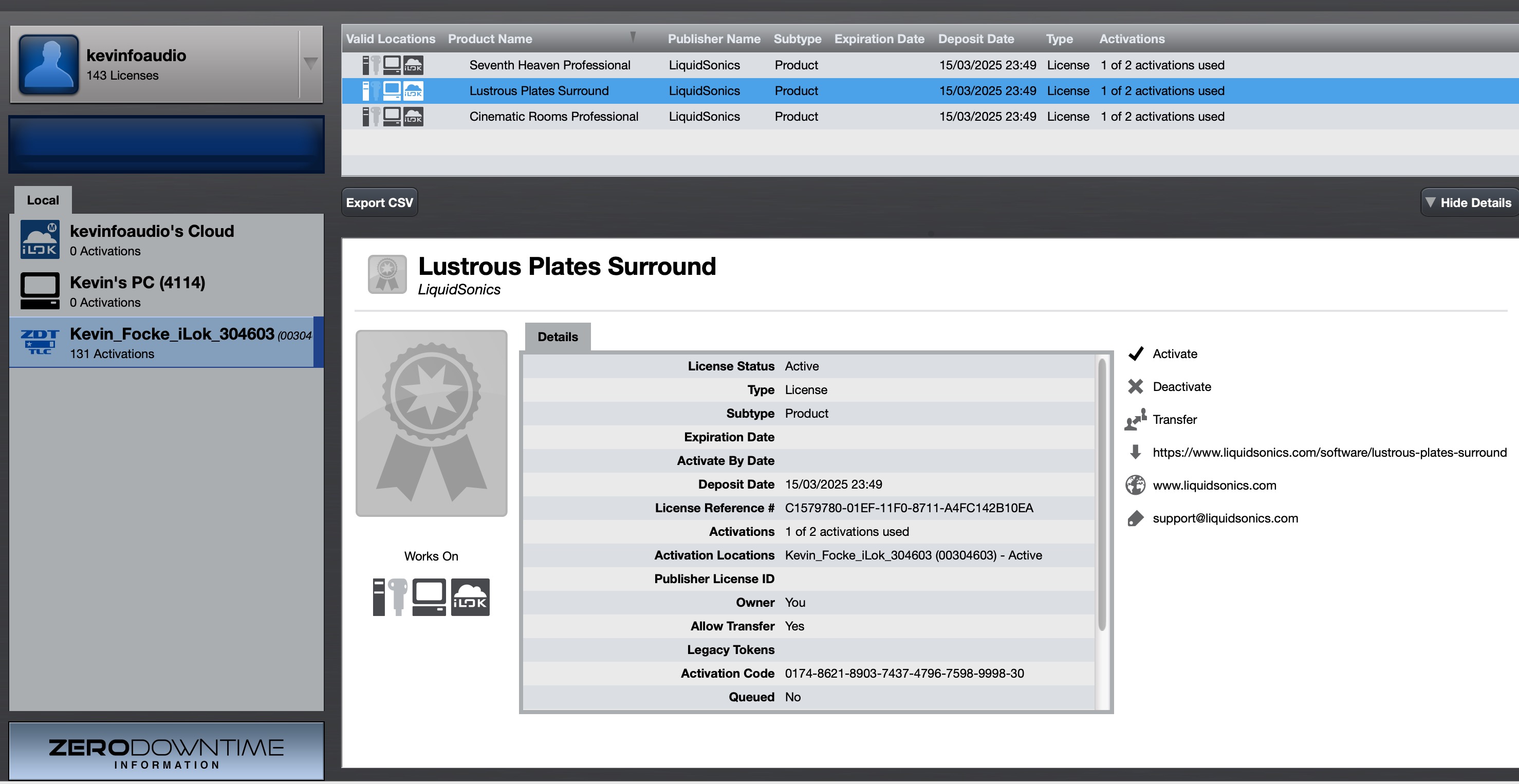Click License Status value Active

[801, 366]
